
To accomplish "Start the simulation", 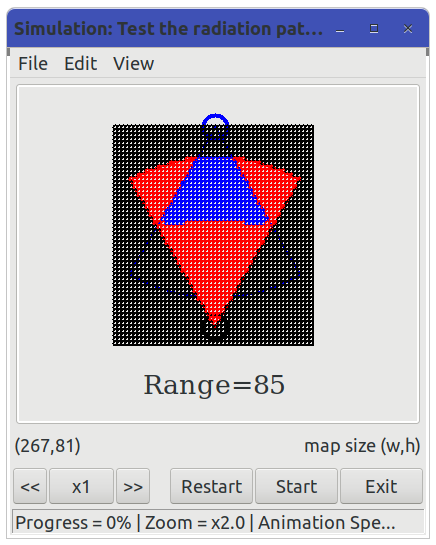I will [296, 486].
